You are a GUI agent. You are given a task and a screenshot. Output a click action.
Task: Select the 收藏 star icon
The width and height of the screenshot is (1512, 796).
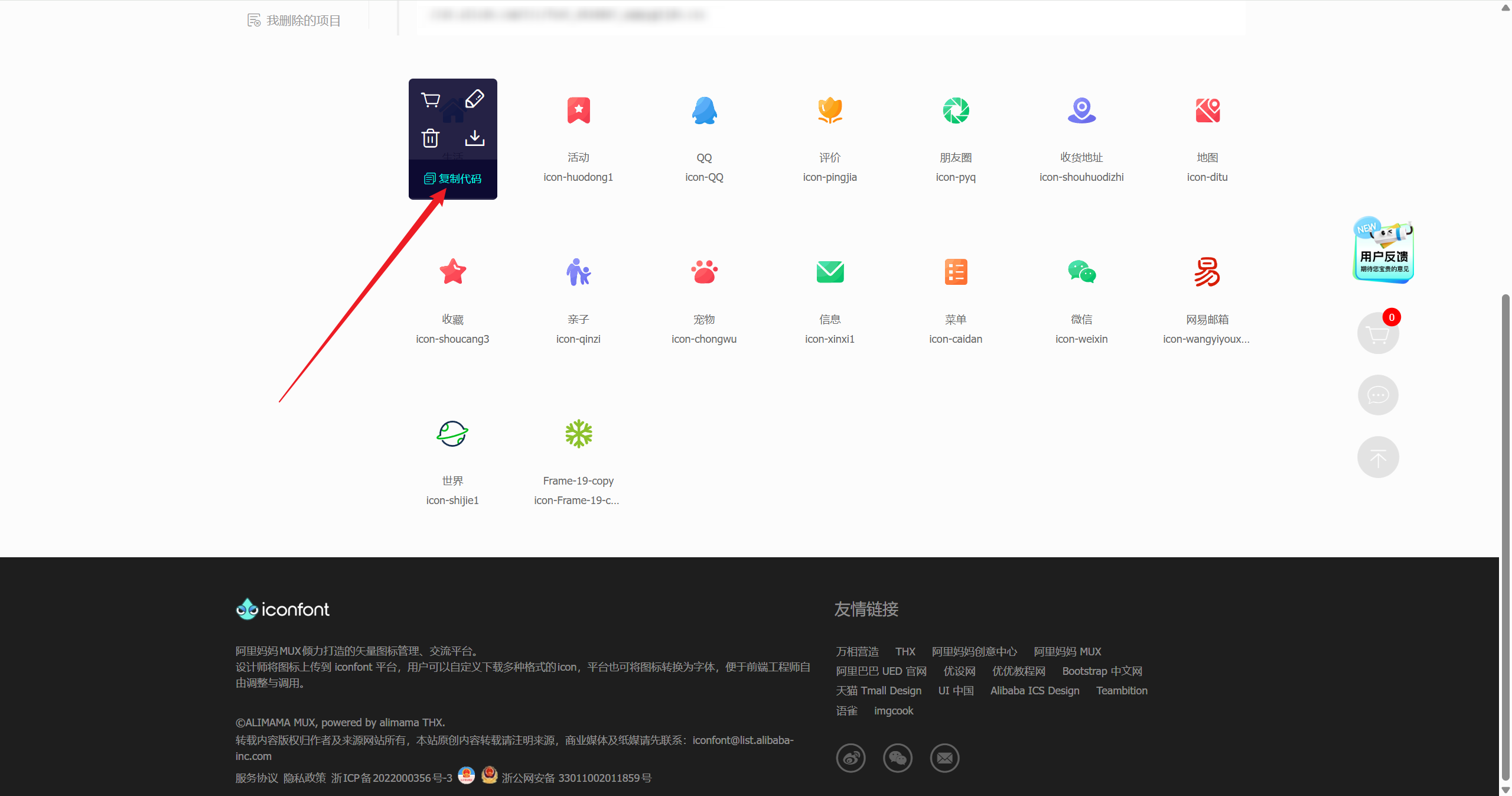pos(453,272)
